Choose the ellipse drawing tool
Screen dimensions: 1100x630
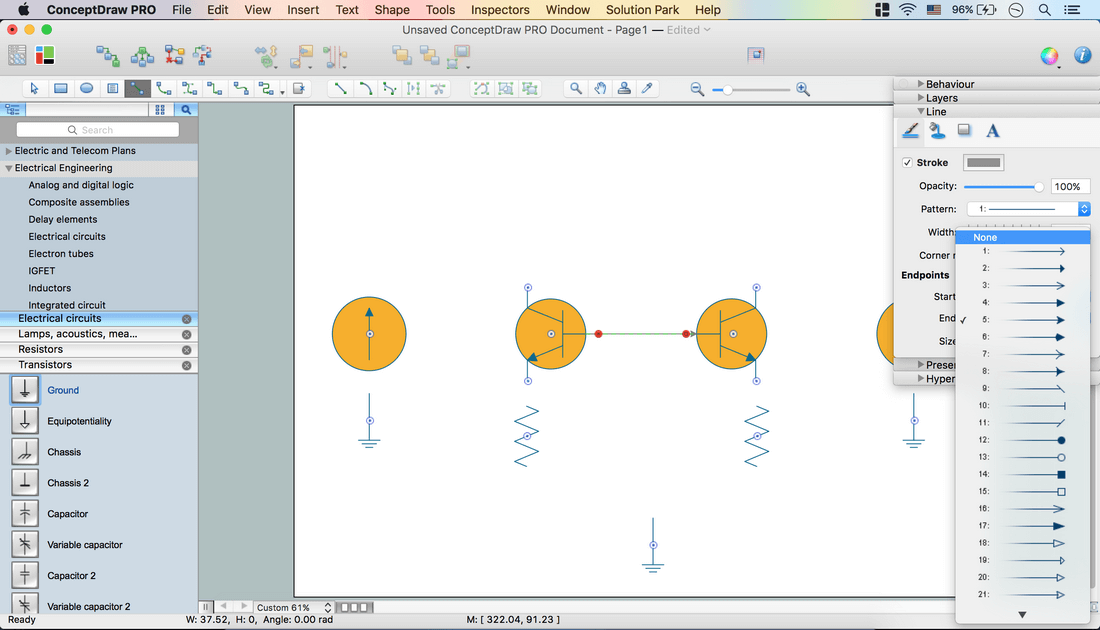click(87, 89)
